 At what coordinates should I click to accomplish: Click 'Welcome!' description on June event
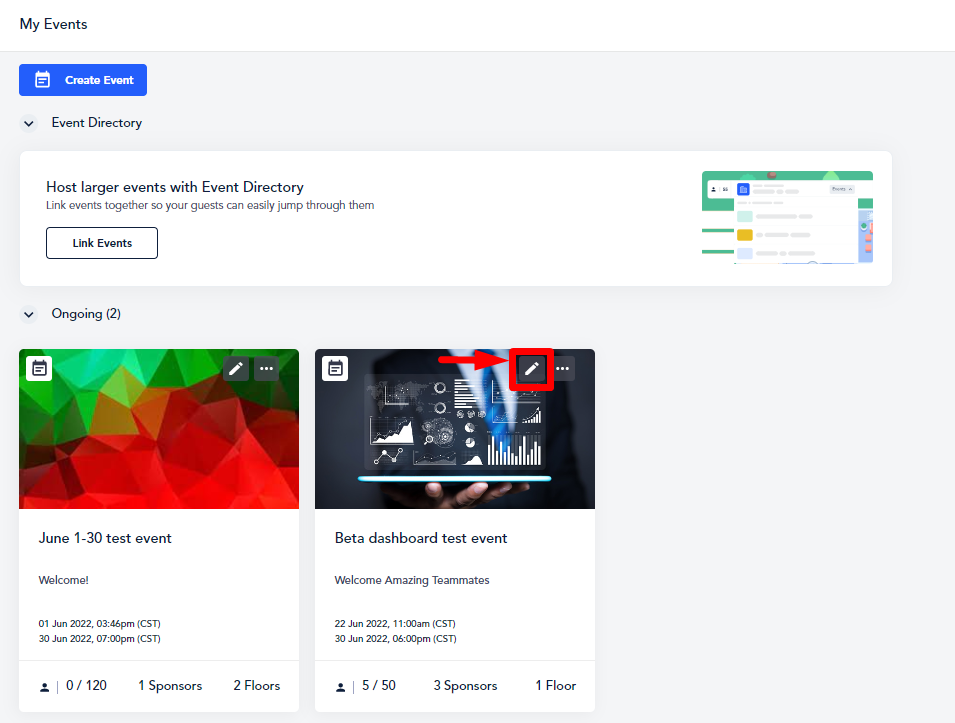(63, 580)
